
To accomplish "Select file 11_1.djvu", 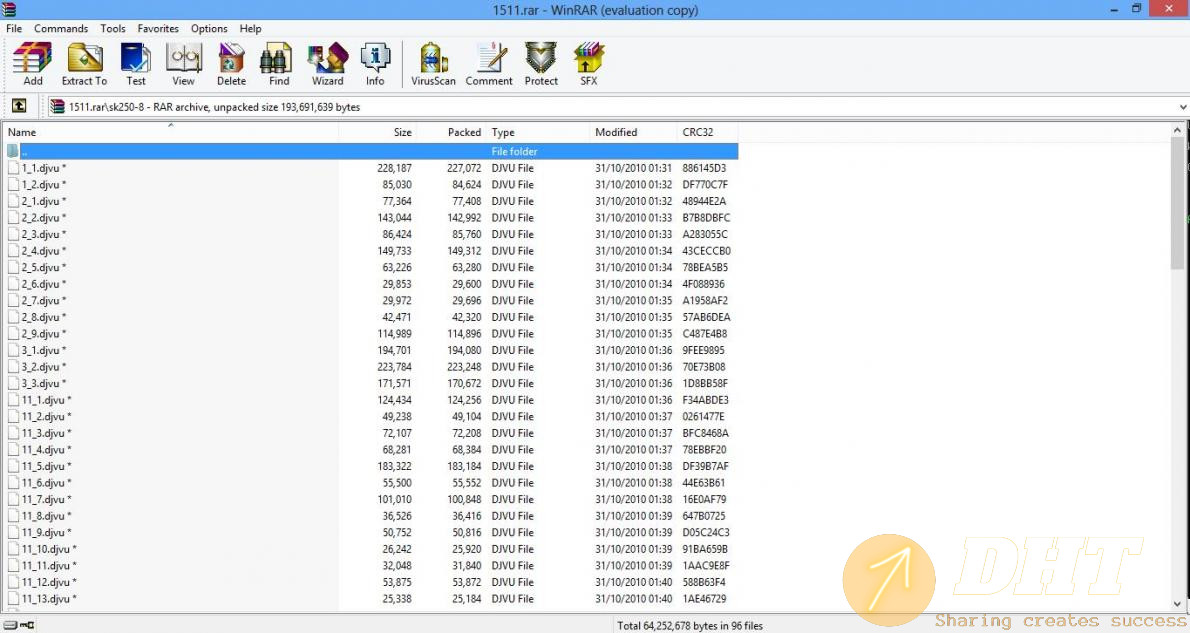I will [x=46, y=400].
